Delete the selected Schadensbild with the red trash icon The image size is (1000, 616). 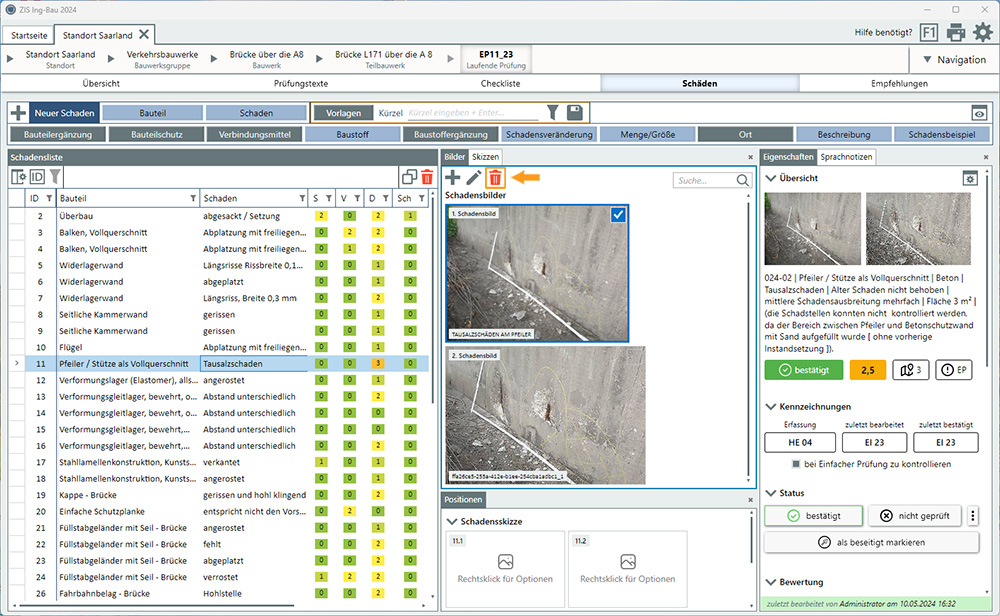pyautogui.click(x=495, y=178)
